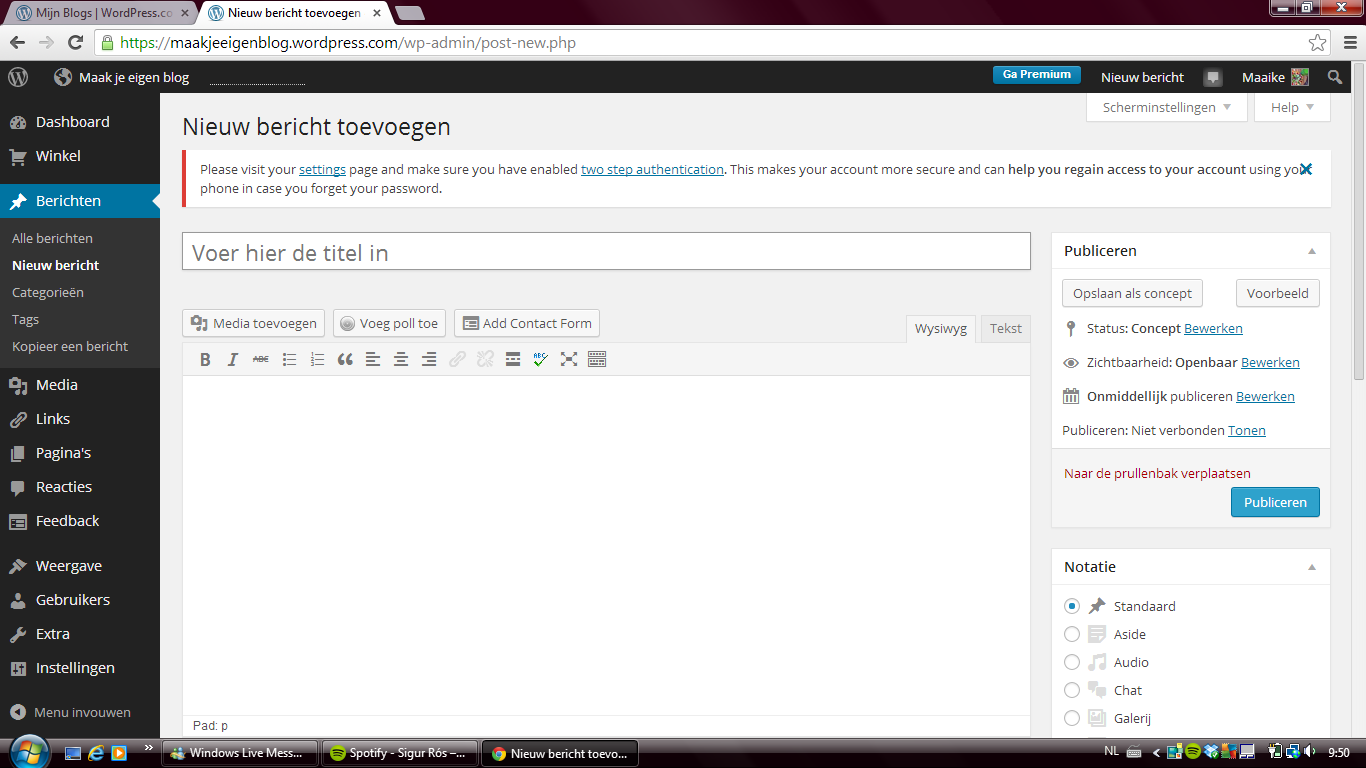Image resolution: width=1366 pixels, height=768 pixels.
Task: Choose the Audio post format
Action: pyautogui.click(x=1072, y=662)
